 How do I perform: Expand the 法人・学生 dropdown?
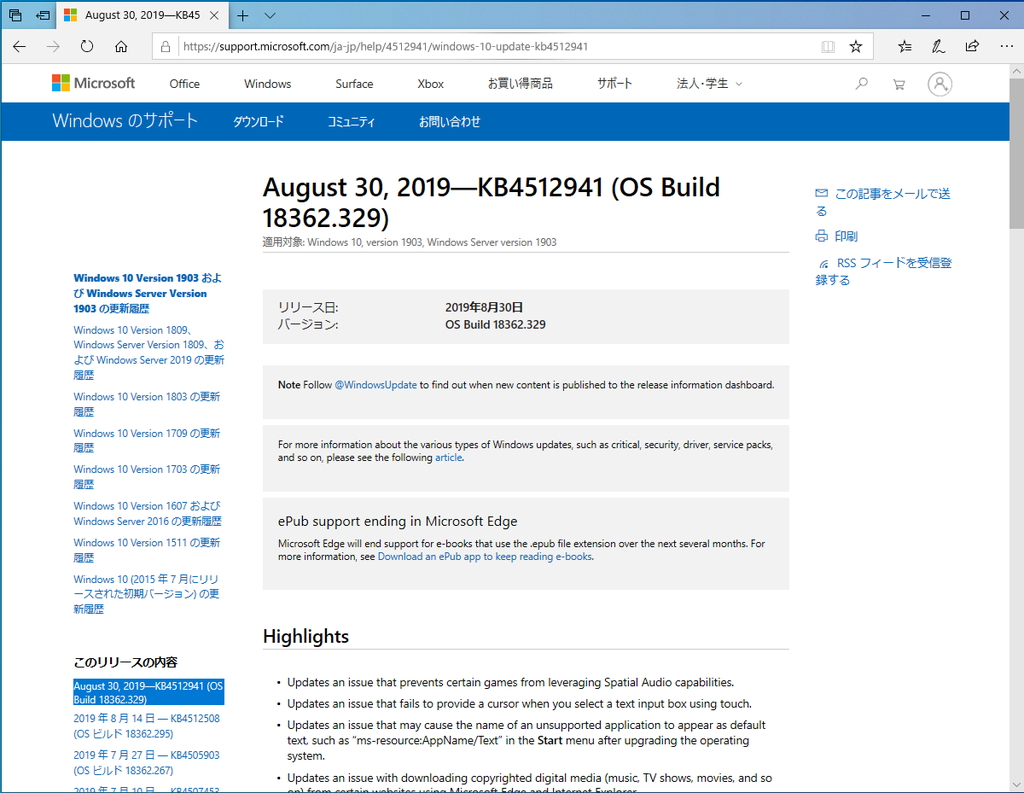click(x=710, y=84)
